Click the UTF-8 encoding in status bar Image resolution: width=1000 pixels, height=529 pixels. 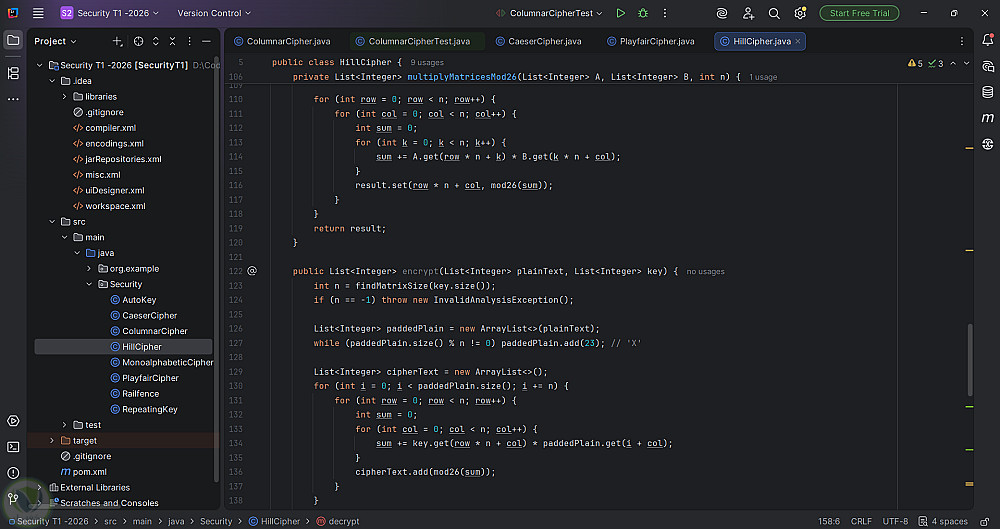pyautogui.click(x=894, y=521)
